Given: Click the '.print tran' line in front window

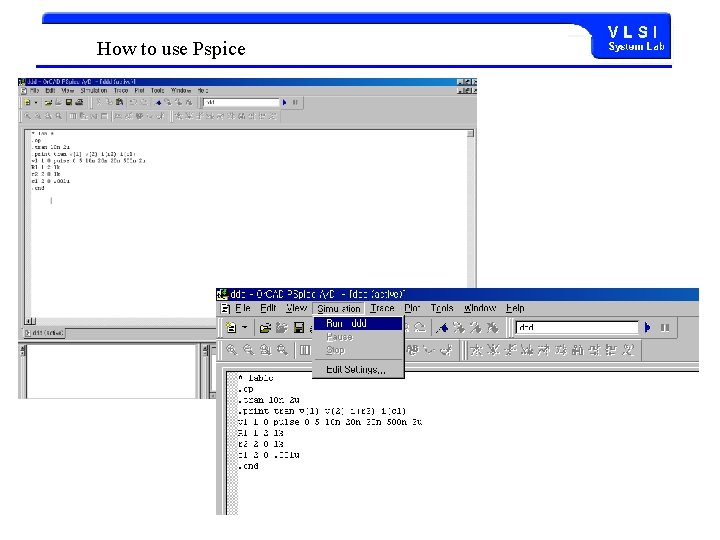Looking at the screenshot, I should click(322, 411).
